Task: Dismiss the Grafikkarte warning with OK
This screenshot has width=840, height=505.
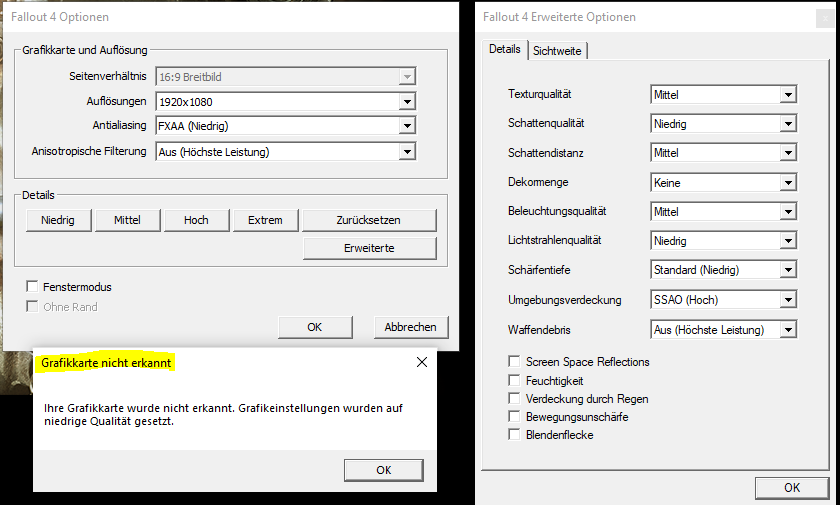Action: click(384, 470)
